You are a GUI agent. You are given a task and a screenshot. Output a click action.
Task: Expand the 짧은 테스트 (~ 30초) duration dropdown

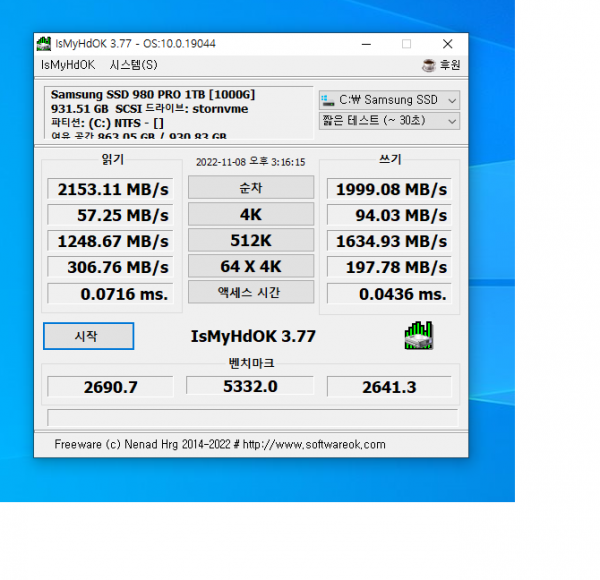[x=389, y=121]
